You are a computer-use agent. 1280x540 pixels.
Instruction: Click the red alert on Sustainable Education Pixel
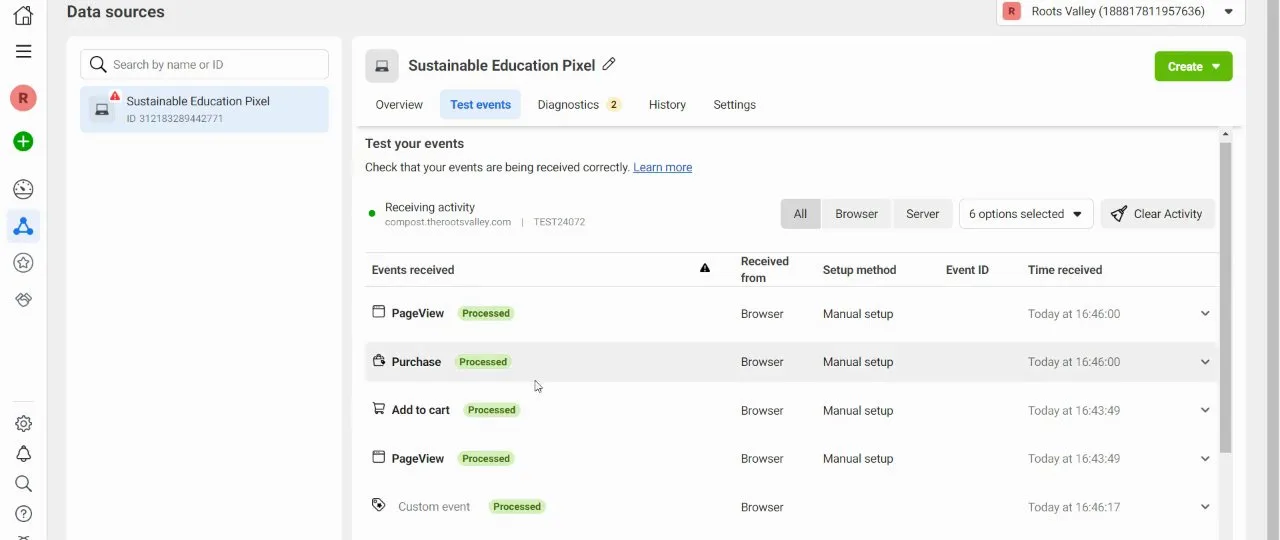115,97
